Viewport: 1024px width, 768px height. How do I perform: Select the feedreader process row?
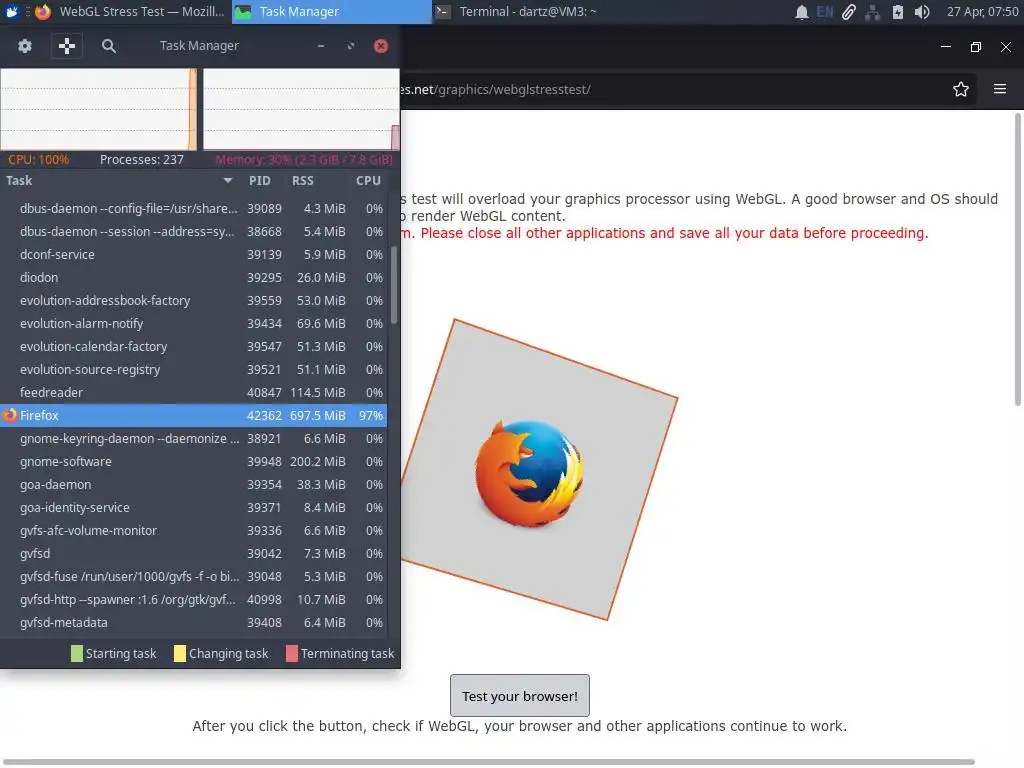pyautogui.click(x=193, y=392)
